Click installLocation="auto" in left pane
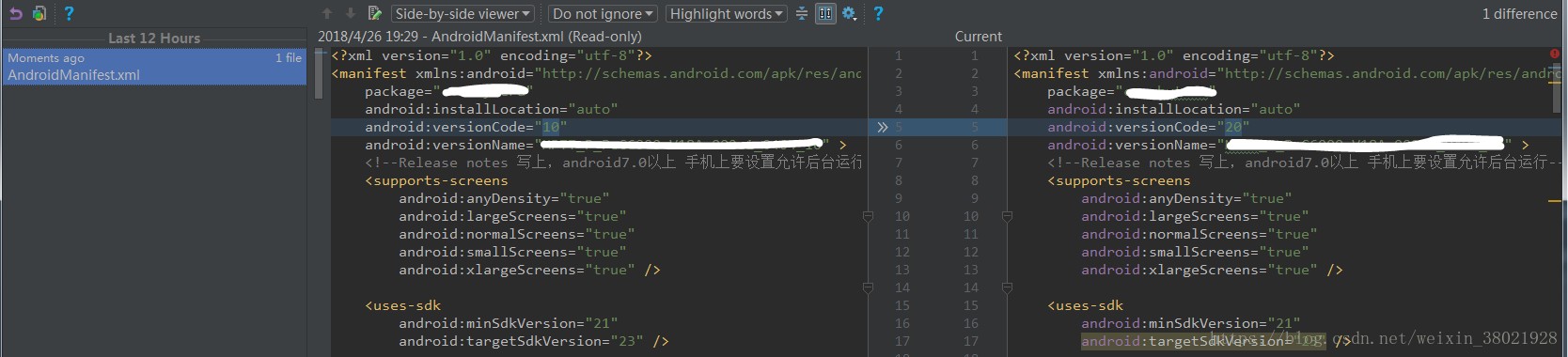 click(x=492, y=109)
